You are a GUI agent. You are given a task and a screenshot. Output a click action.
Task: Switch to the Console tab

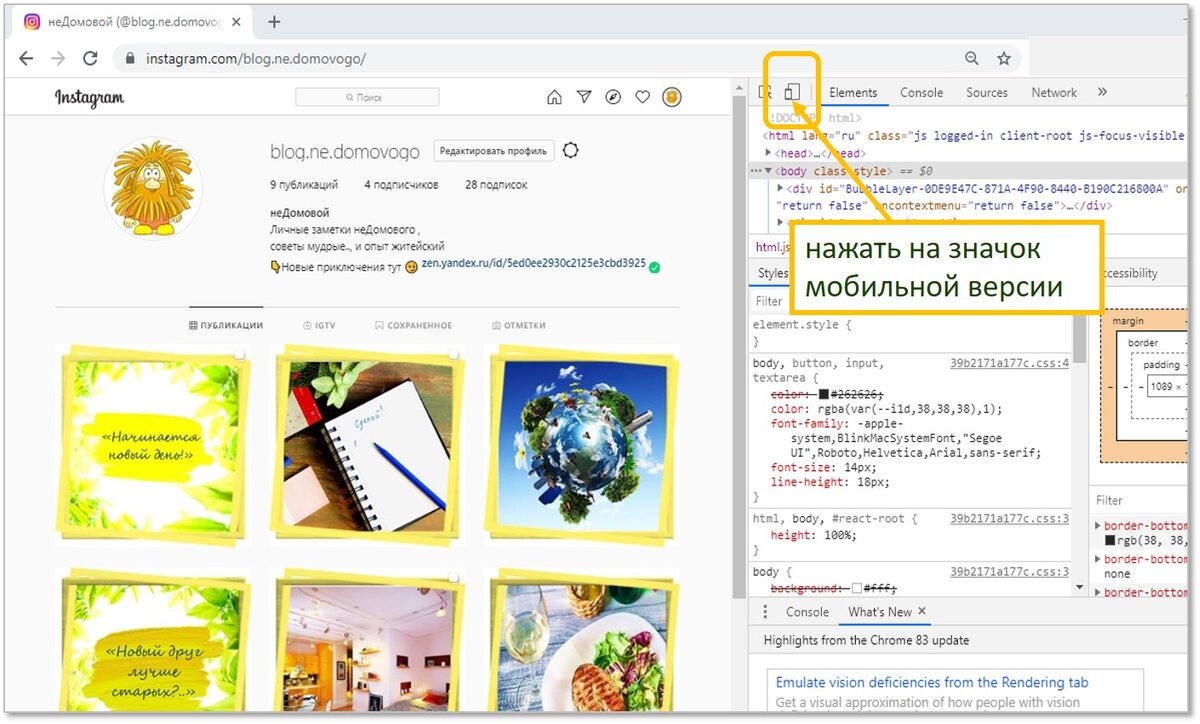click(x=921, y=92)
